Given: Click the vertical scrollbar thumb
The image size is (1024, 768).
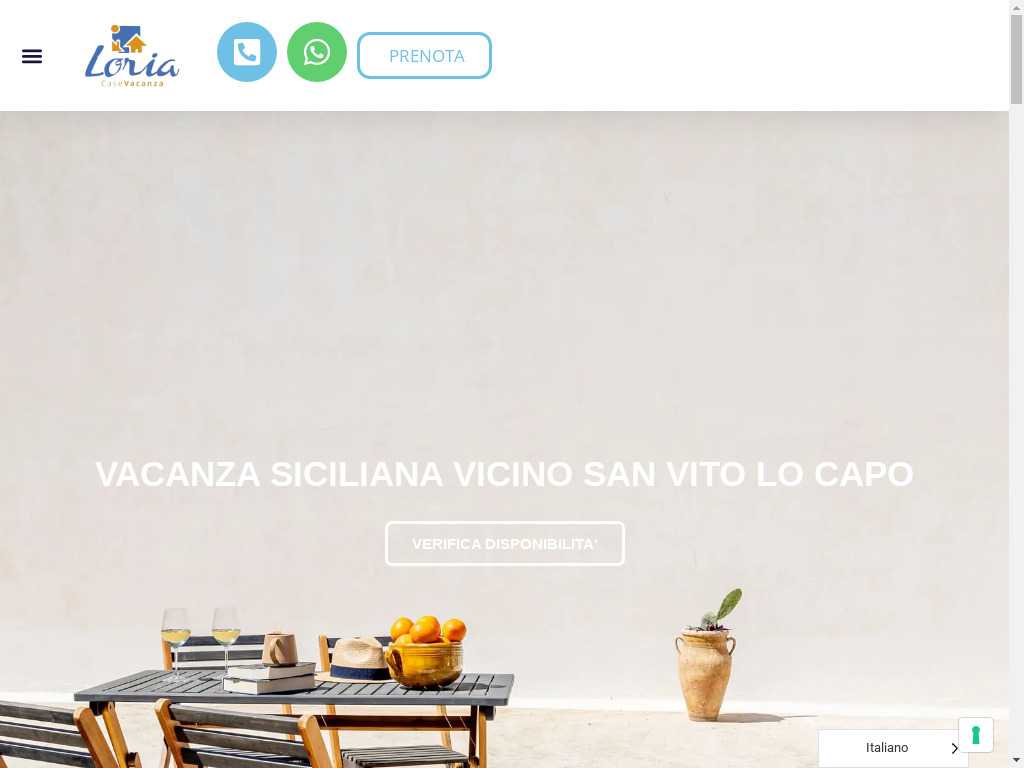Looking at the screenshot, I should [x=1017, y=59].
